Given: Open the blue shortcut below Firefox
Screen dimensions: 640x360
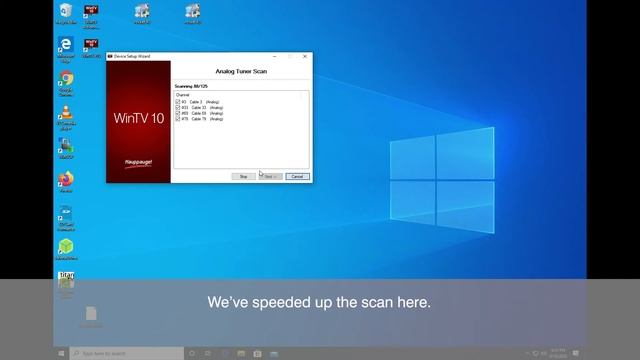Looking at the screenshot, I should point(66,218).
